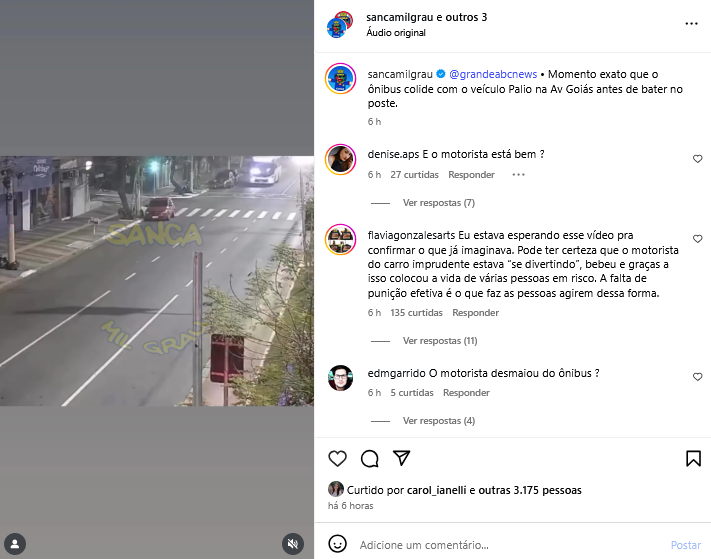
Task: Like denise.aps comment heart
Action: [x=697, y=159]
